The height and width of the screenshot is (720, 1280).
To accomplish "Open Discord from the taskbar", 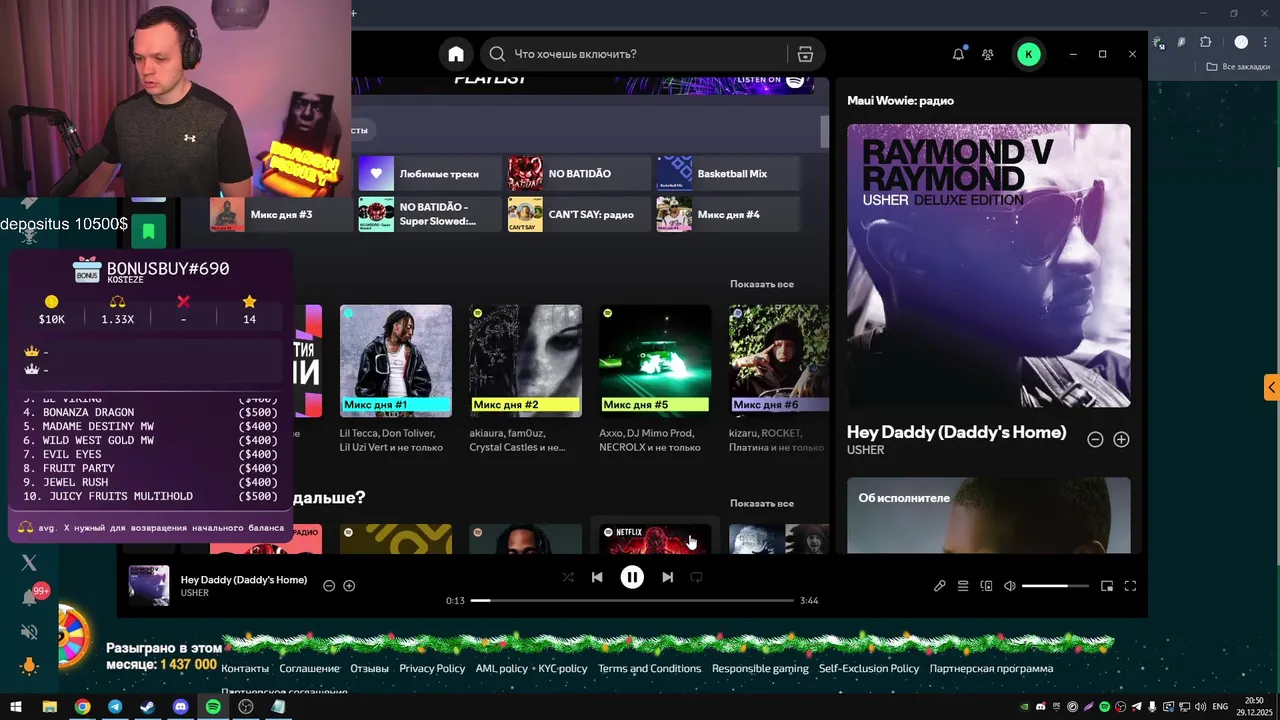I will click(x=180, y=706).
